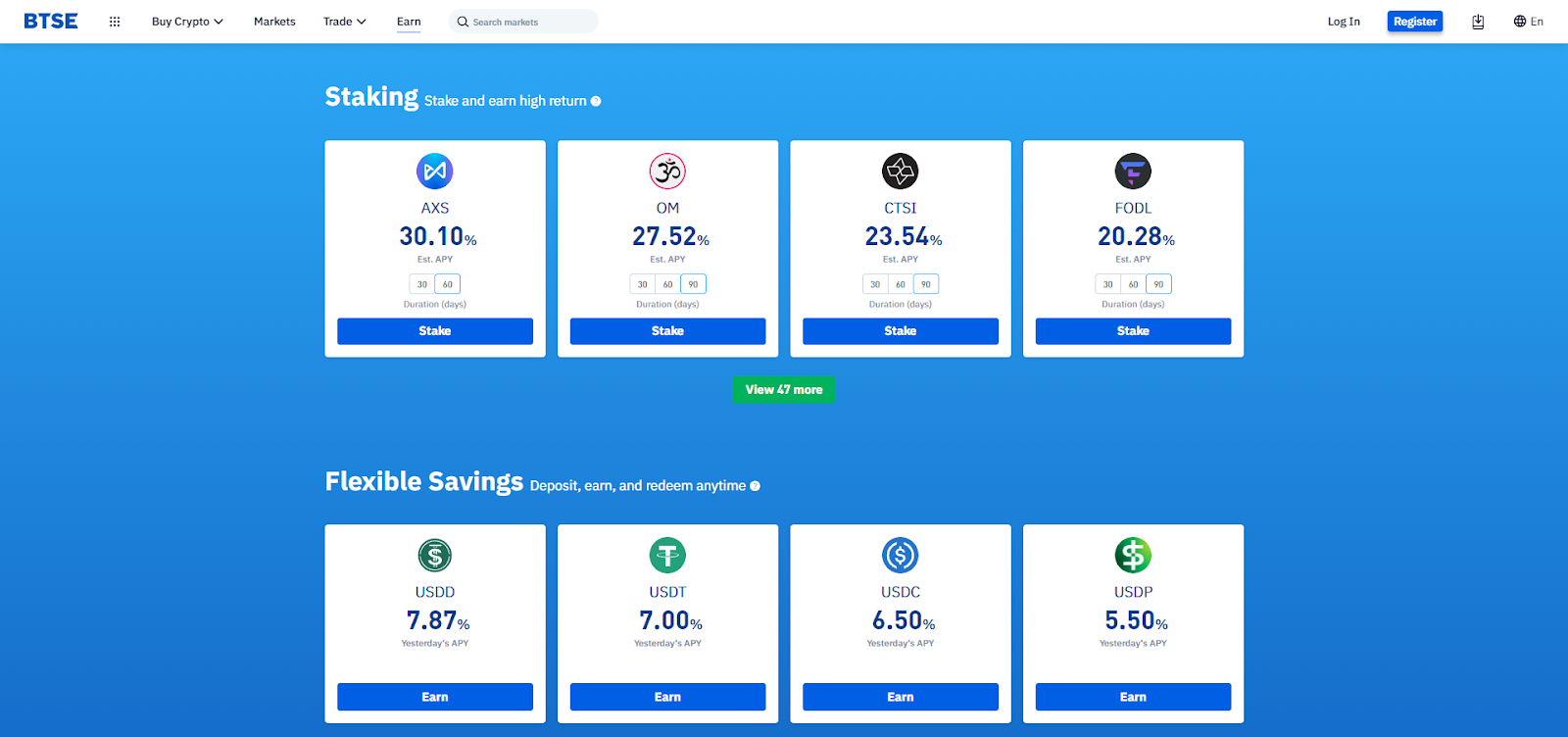Focus the Search markets input field

tap(523, 22)
